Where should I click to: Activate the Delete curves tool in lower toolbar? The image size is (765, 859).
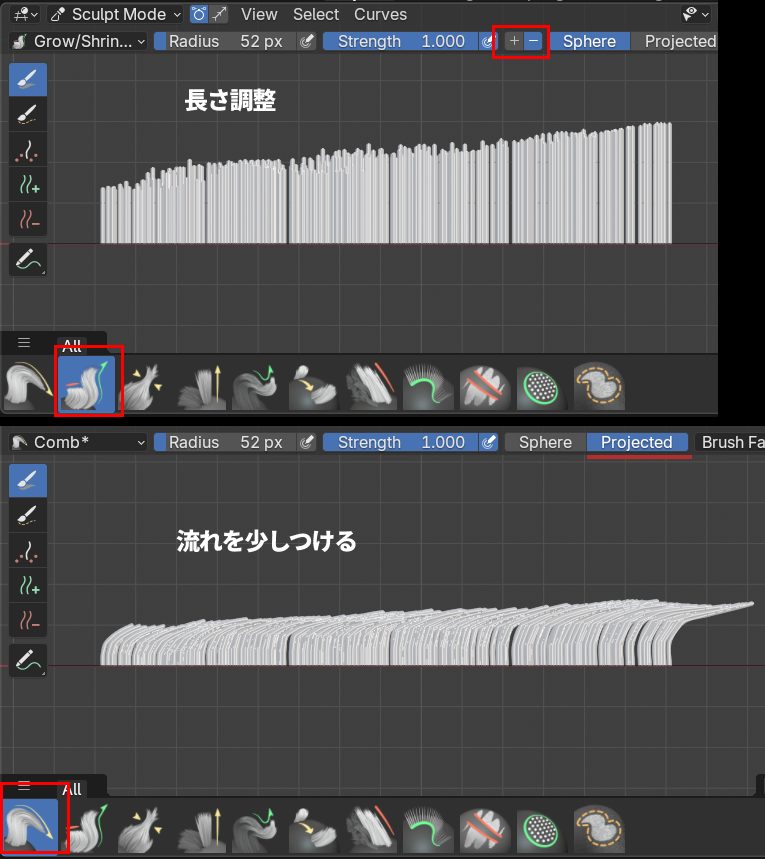click(x=27, y=620)
